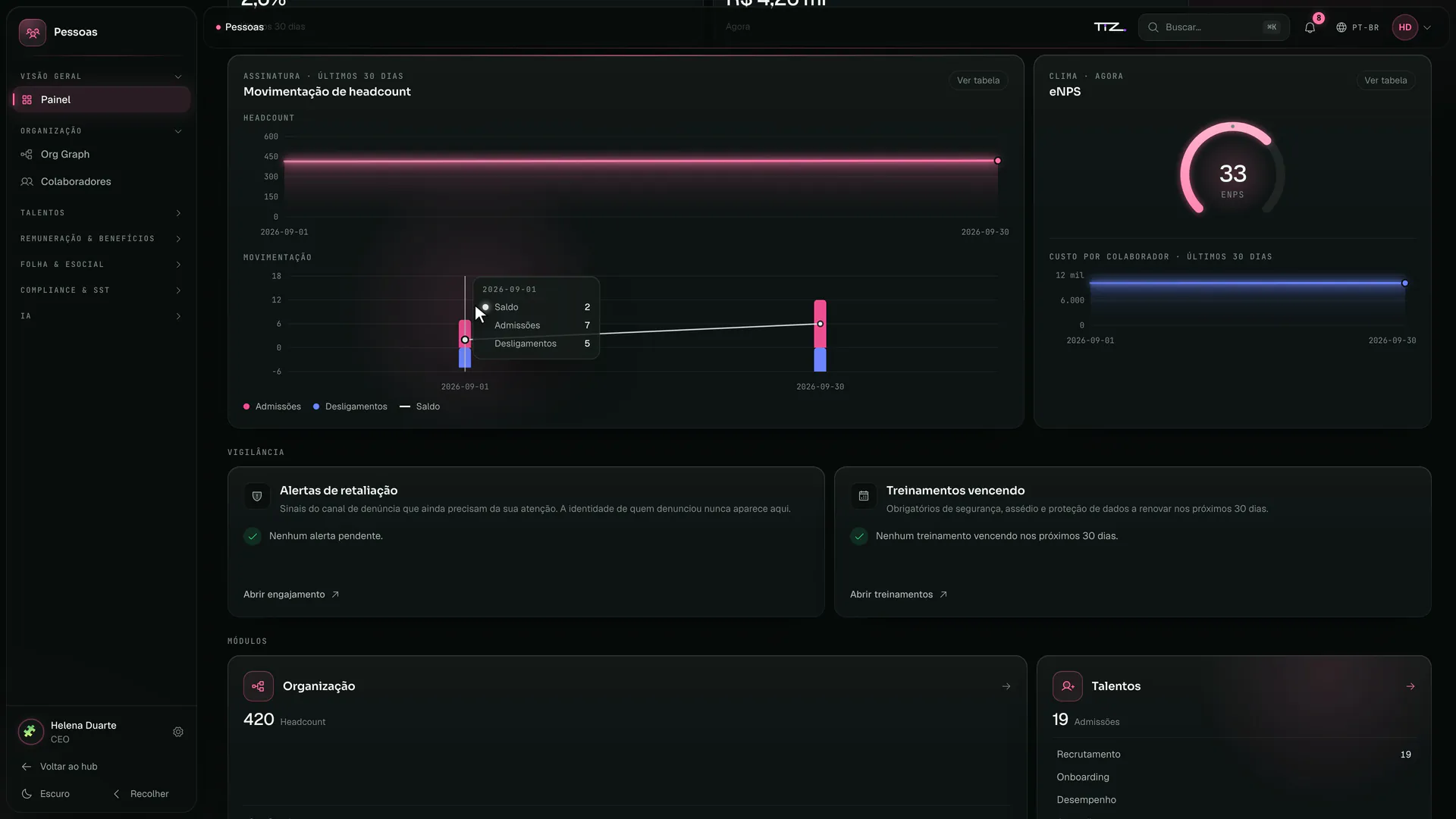This screenshot has height=819, width=1456.
Task: Expand the Folha & eSocial section
Action: pos(101,265)
